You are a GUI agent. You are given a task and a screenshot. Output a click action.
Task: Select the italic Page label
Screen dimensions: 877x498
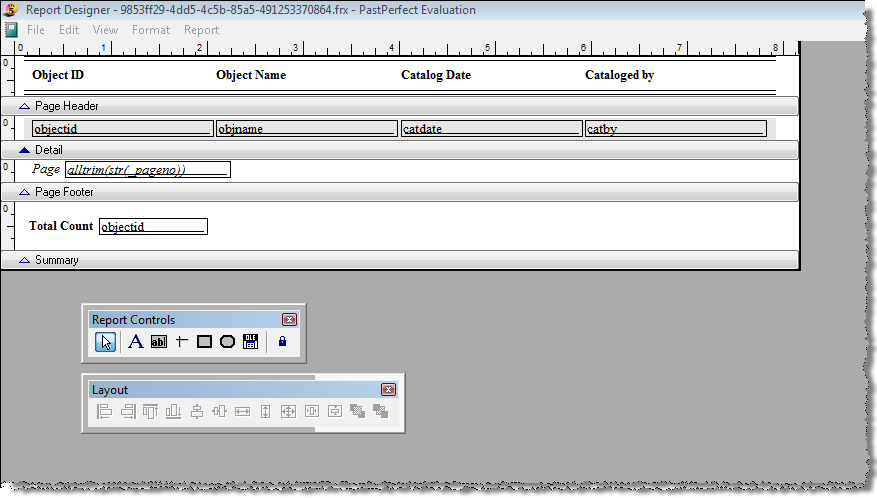46,169
